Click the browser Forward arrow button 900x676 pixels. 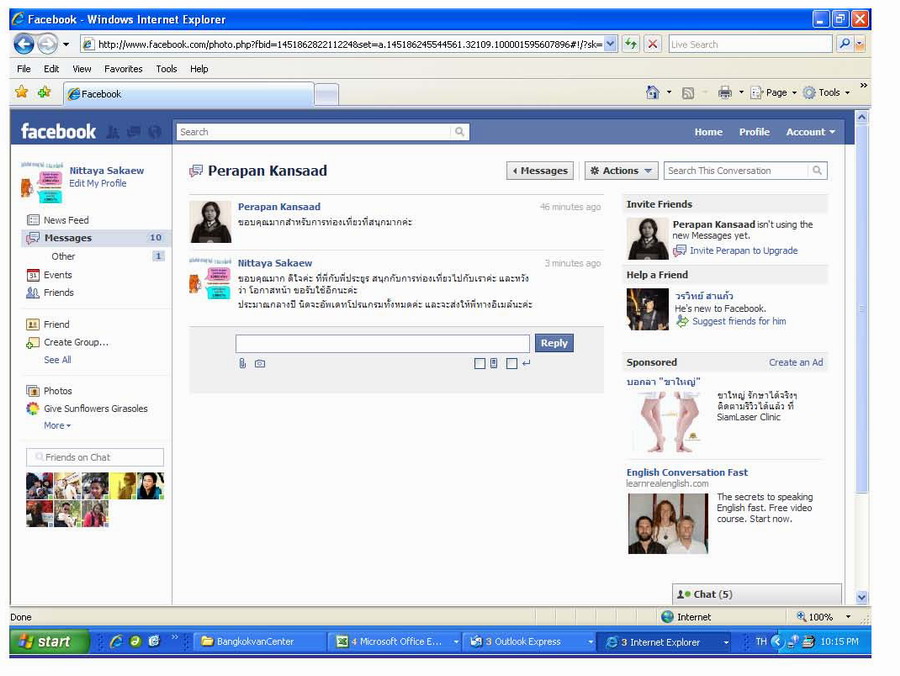[48, 44]
